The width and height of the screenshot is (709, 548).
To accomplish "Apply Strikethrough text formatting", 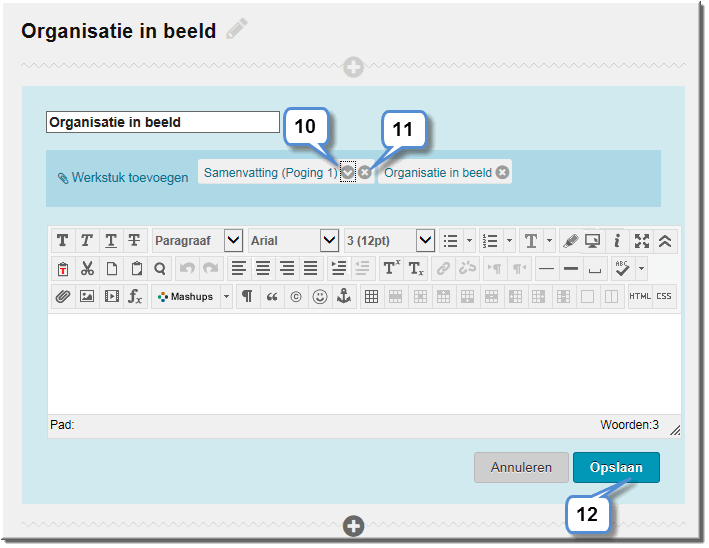I will (x=134, y=241).
